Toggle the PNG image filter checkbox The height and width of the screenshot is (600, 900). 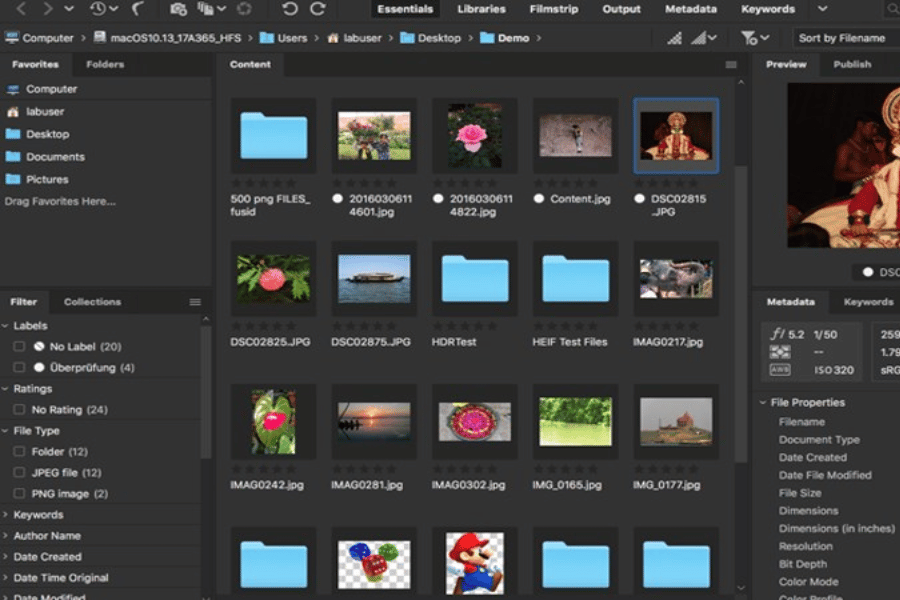[19, 494]
